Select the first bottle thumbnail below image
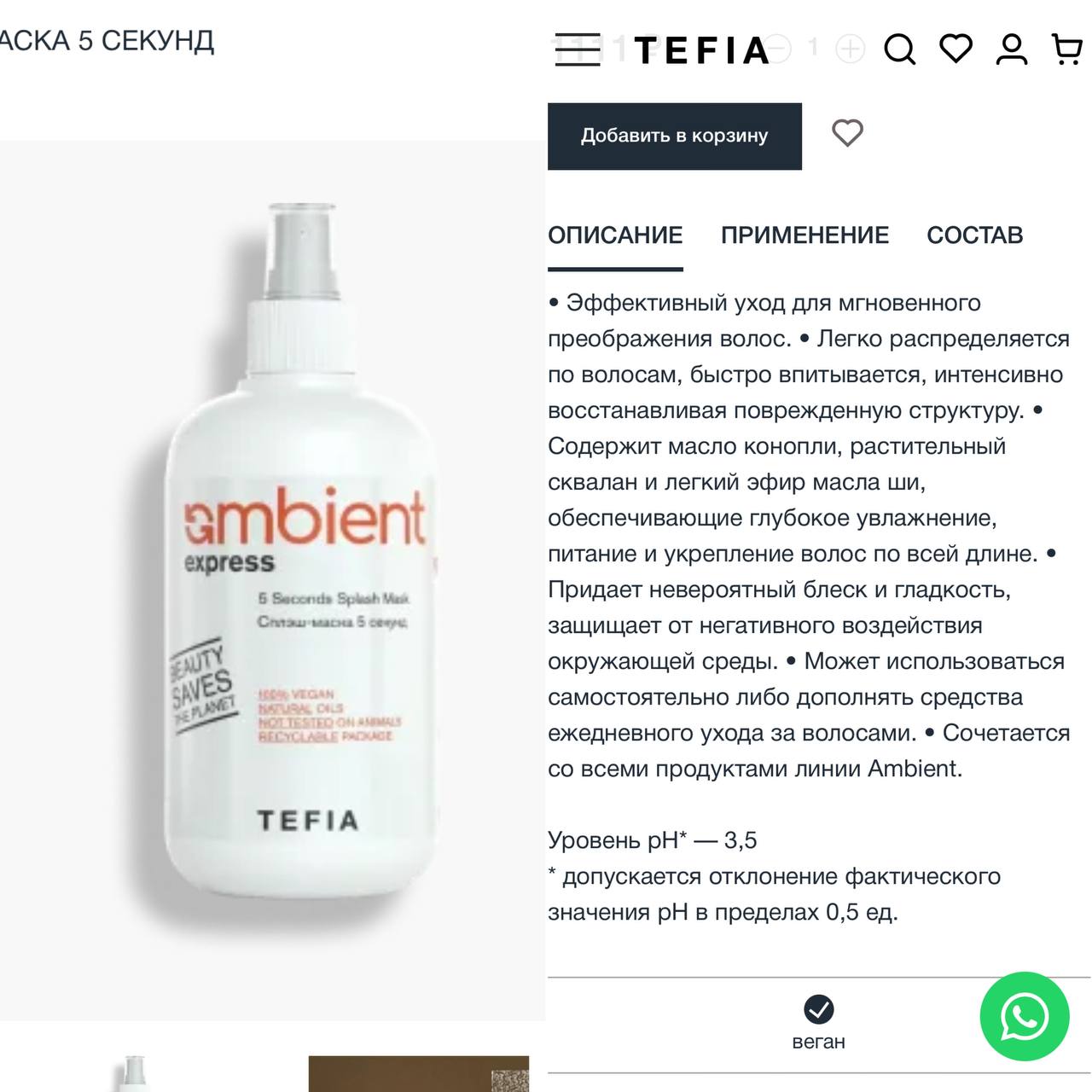The width and height of the screenshot is (1092, 1092). 134,1073
